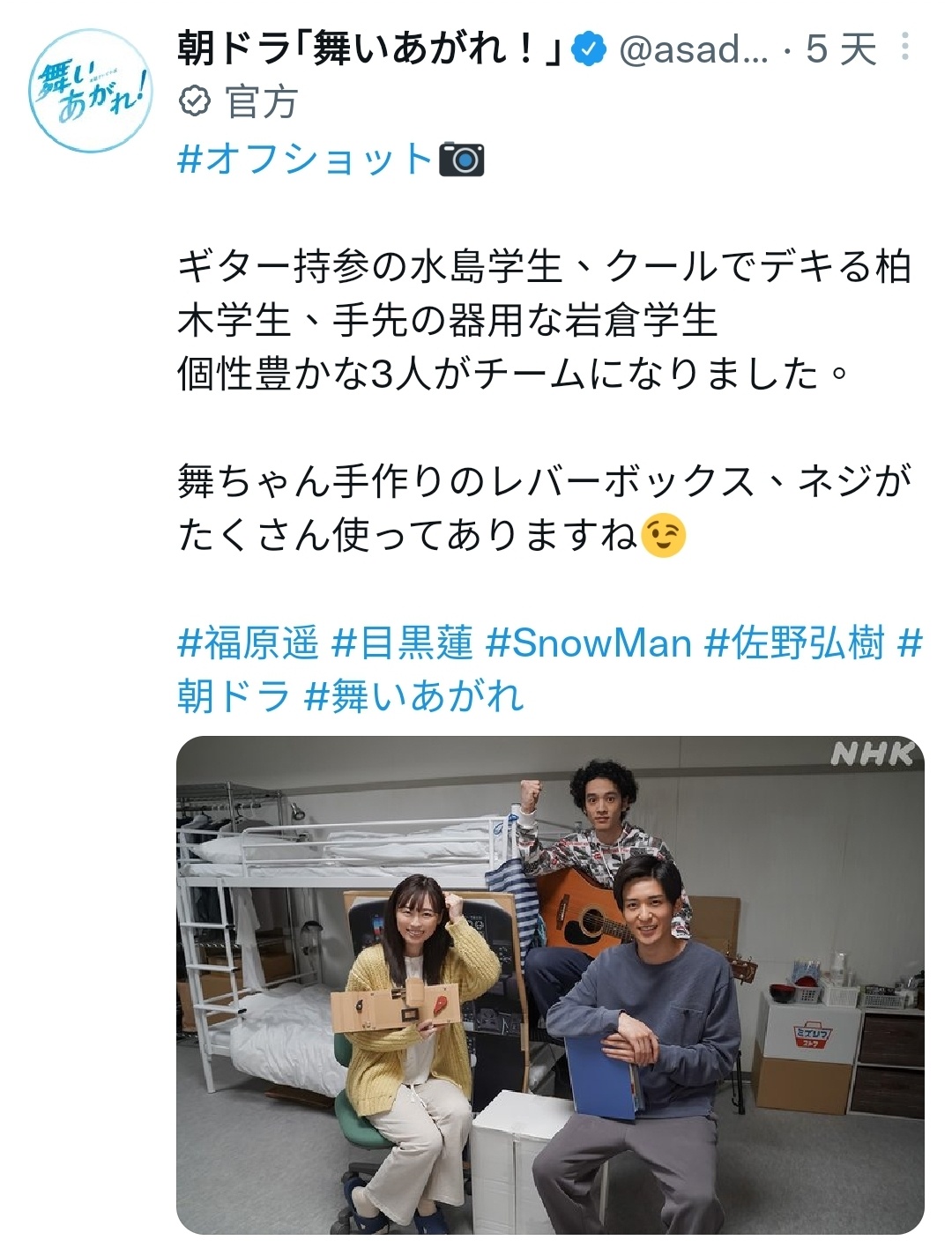
Task: Open the #福原遥 hashtag
Action: click(248, 642)
